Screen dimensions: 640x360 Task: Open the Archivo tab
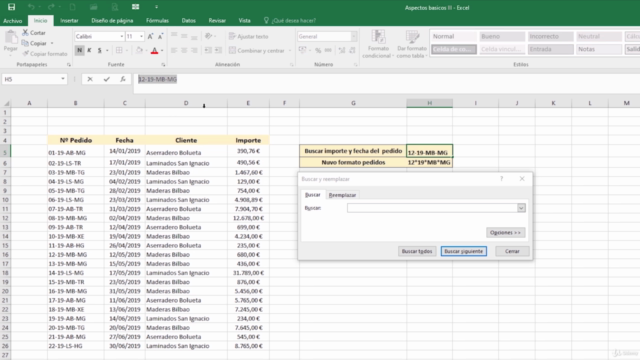click(13, 20)
